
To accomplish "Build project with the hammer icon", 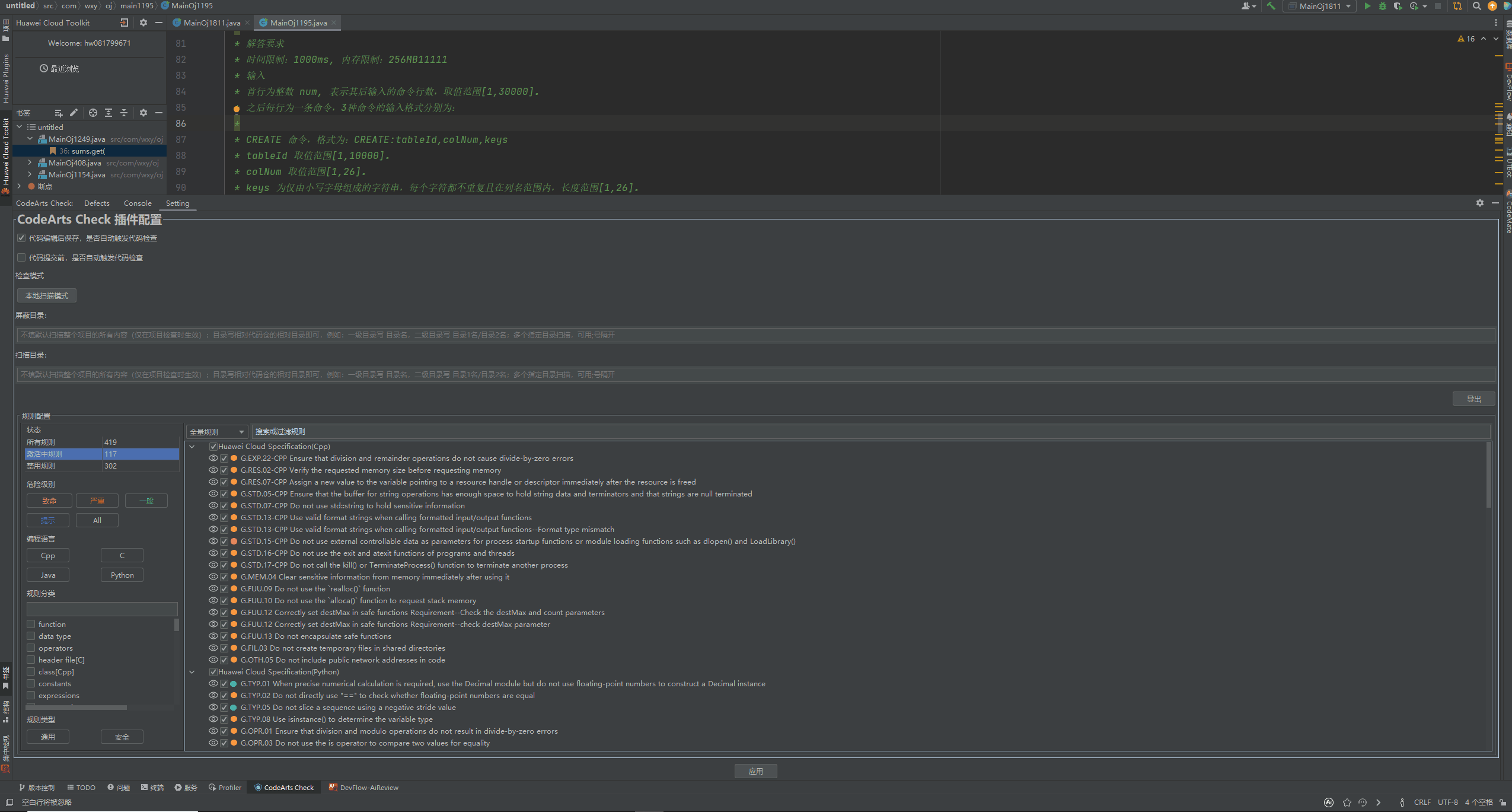I will click(1271, 6).
